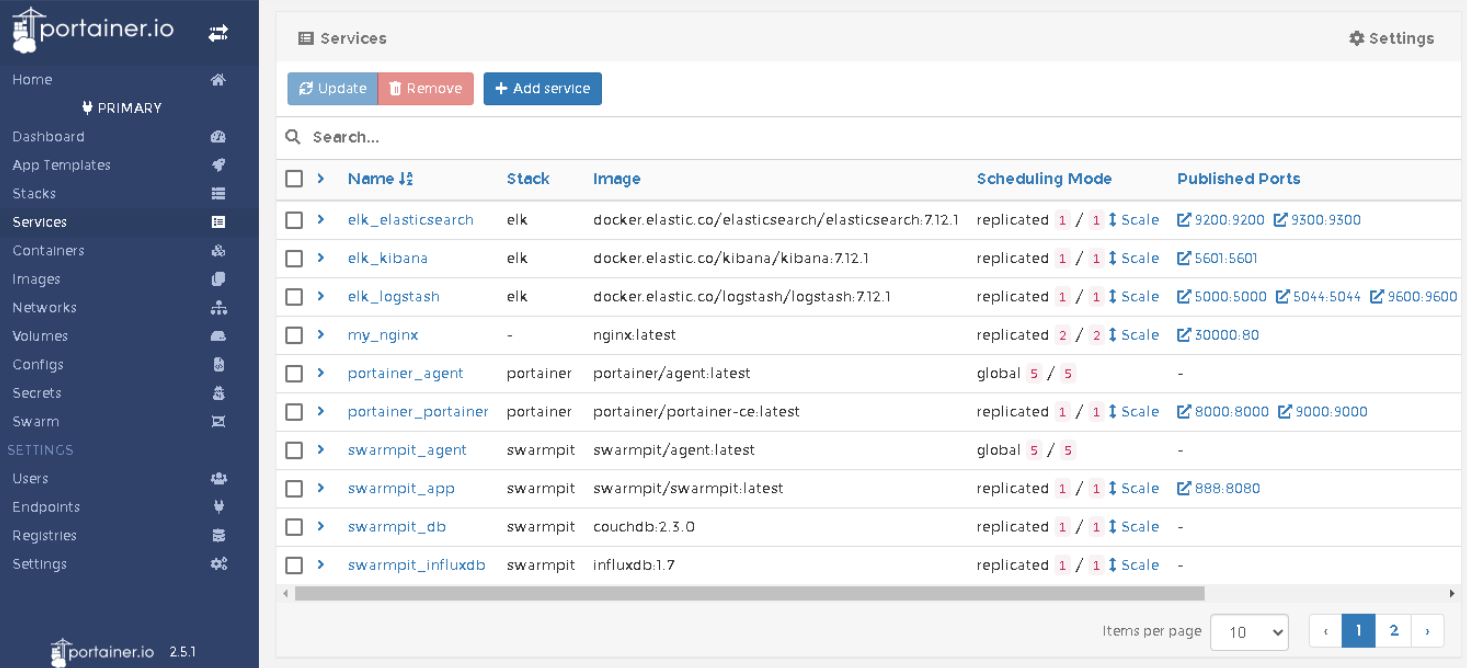This screenshot has width=1467, height=668.
Task: Click the Networks sitemap icon
Action: click(x=218, y=308)
